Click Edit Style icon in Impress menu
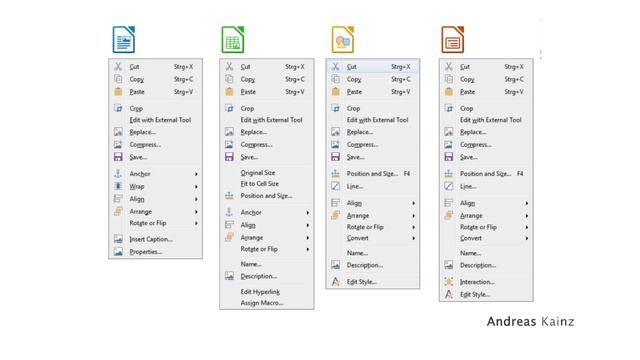 449,294
